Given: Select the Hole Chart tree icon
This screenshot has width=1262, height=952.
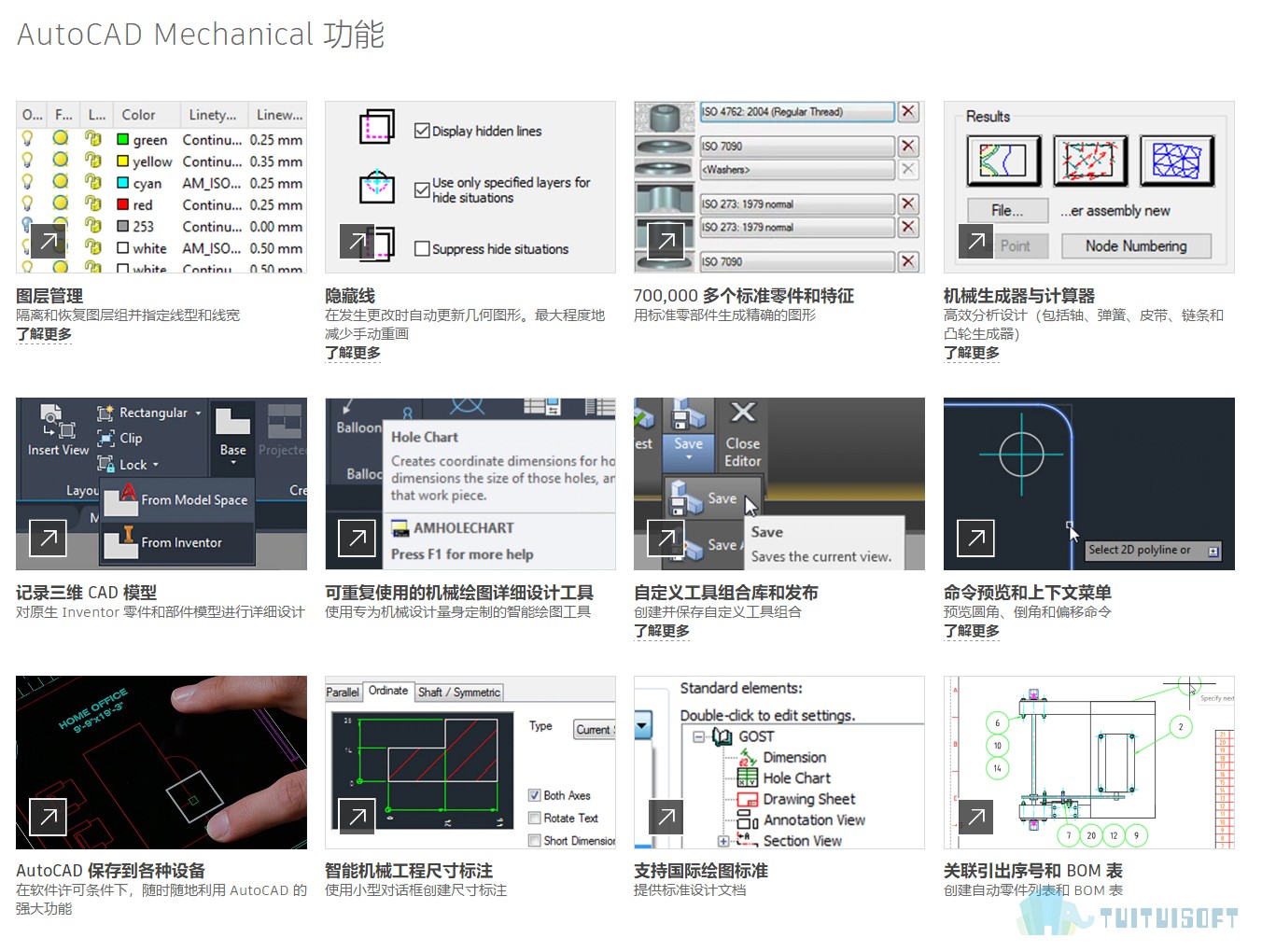Looking at the screenshot, I should pos(747,777).
